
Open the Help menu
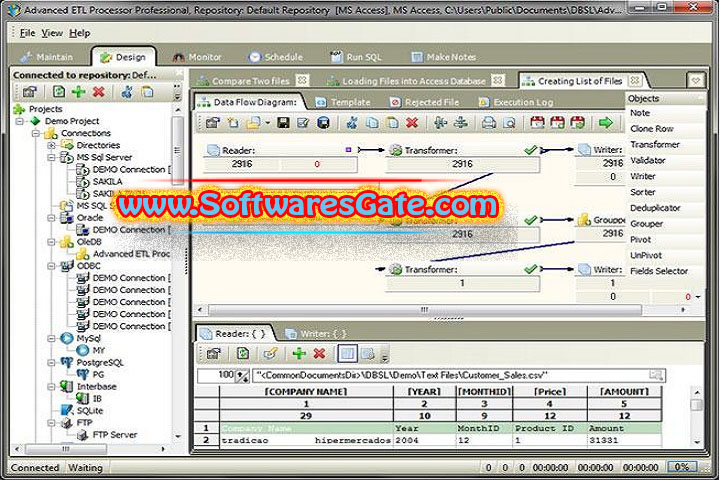pos(80,33)
